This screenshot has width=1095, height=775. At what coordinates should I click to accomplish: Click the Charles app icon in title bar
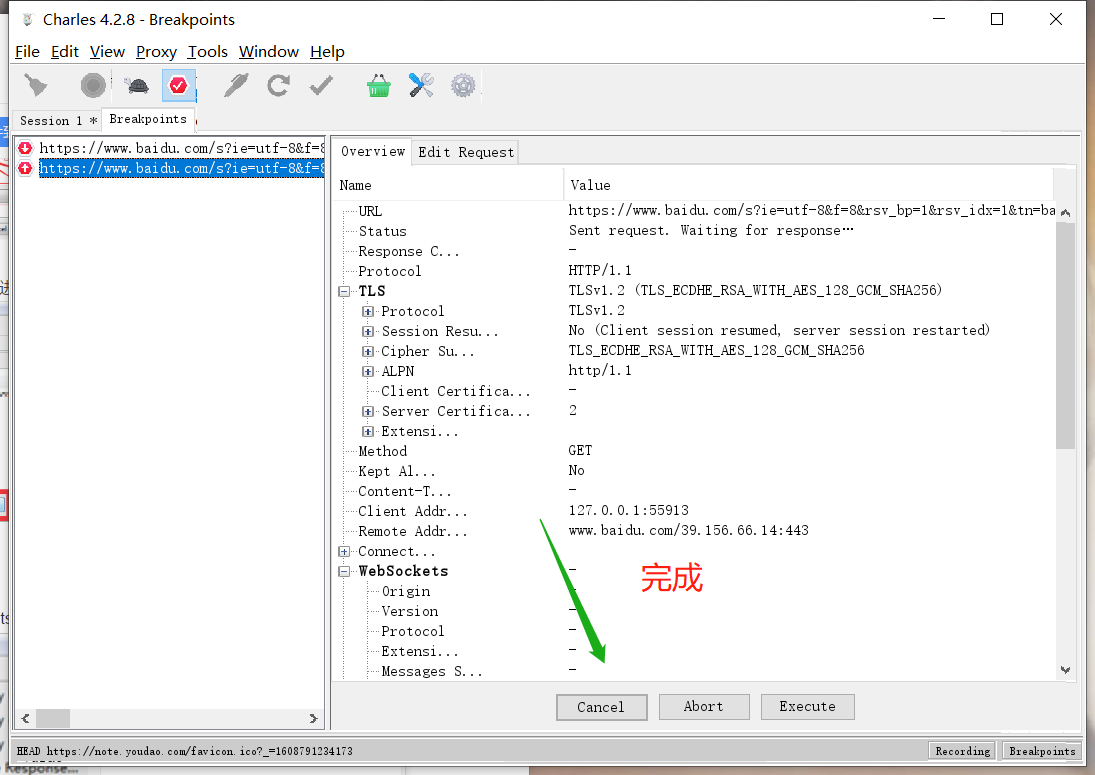[x=27, y=20]
